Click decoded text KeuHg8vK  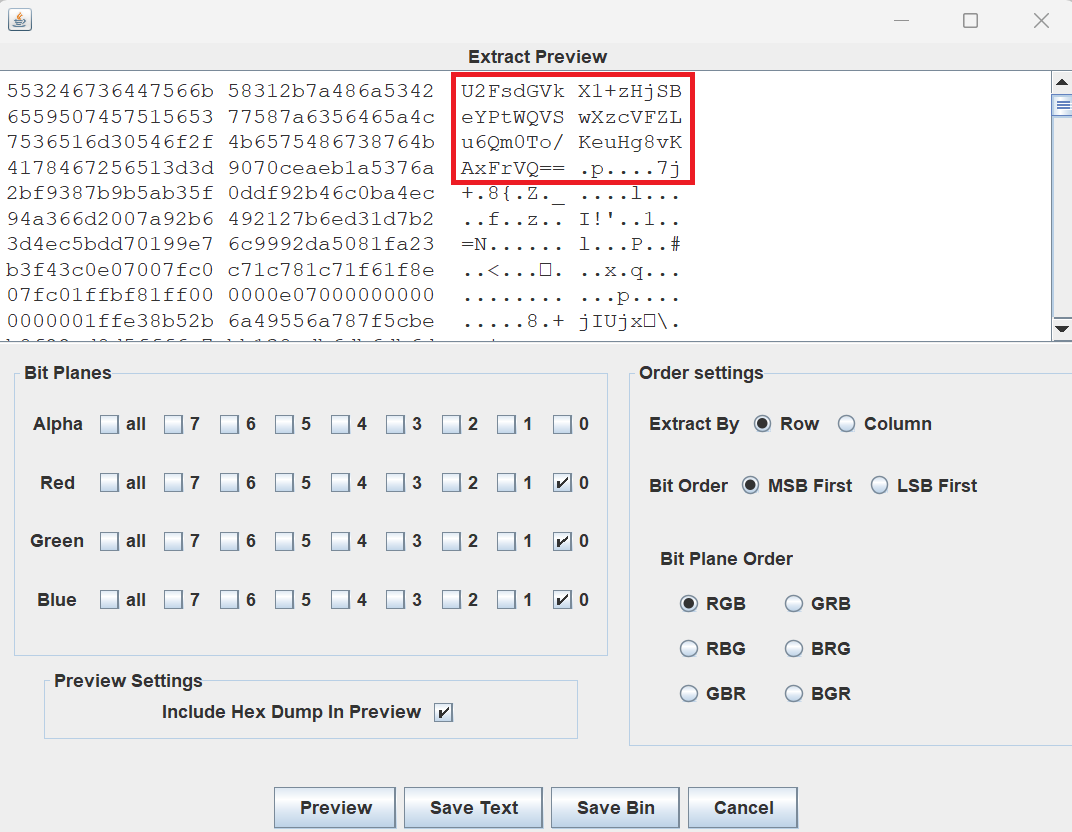pos(630,142)
